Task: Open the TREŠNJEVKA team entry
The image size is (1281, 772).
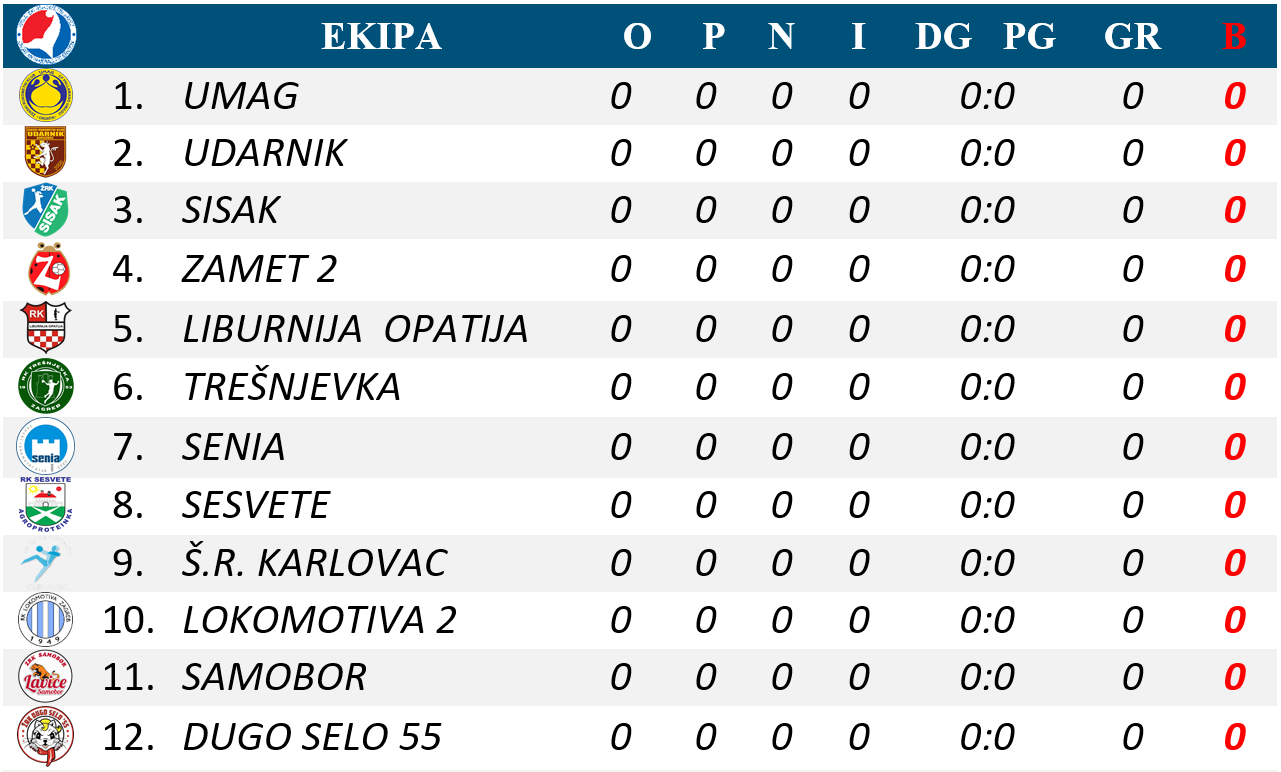Action: 292,386
